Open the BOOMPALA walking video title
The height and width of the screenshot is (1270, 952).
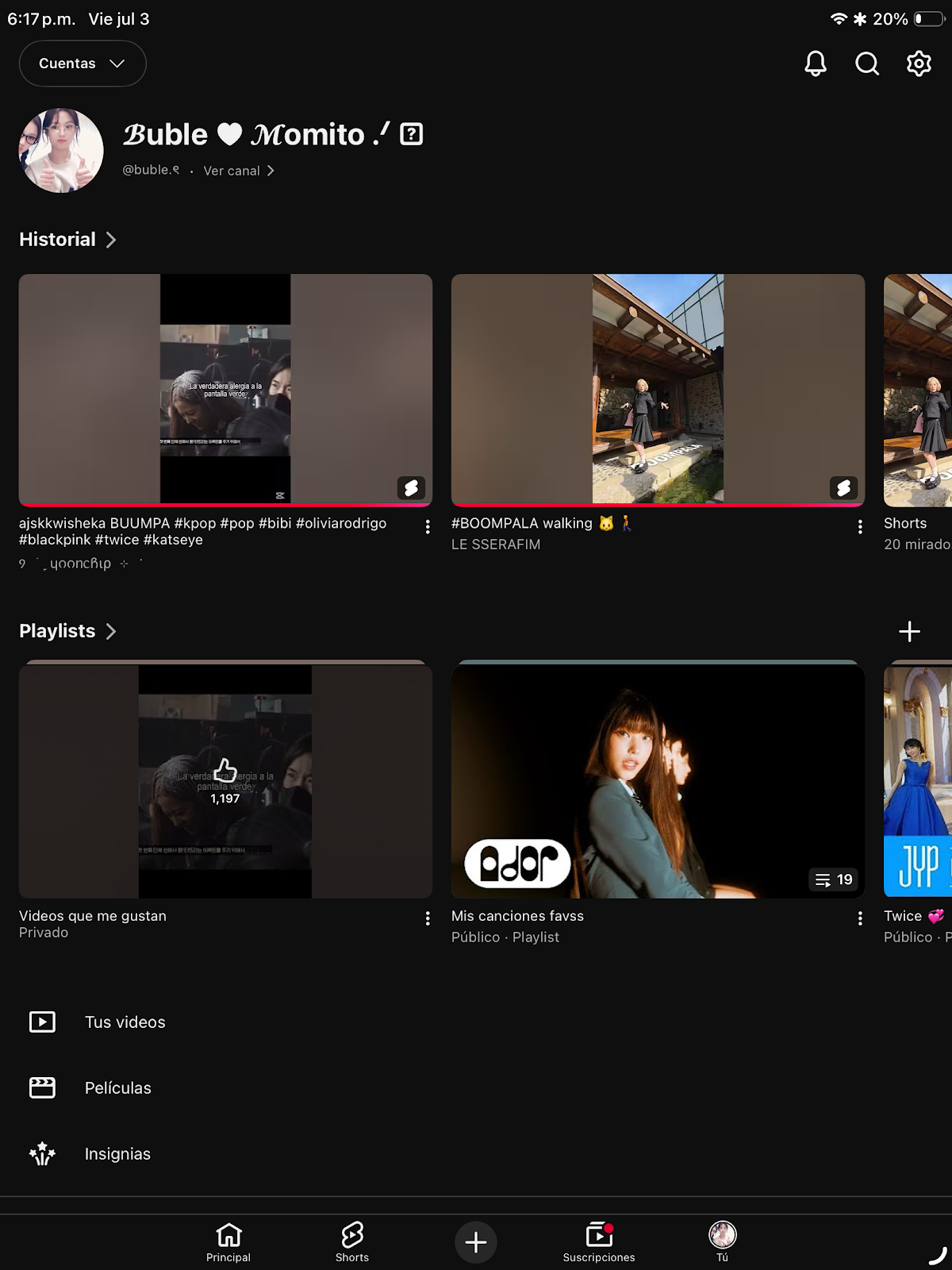[x=542, y=523]
